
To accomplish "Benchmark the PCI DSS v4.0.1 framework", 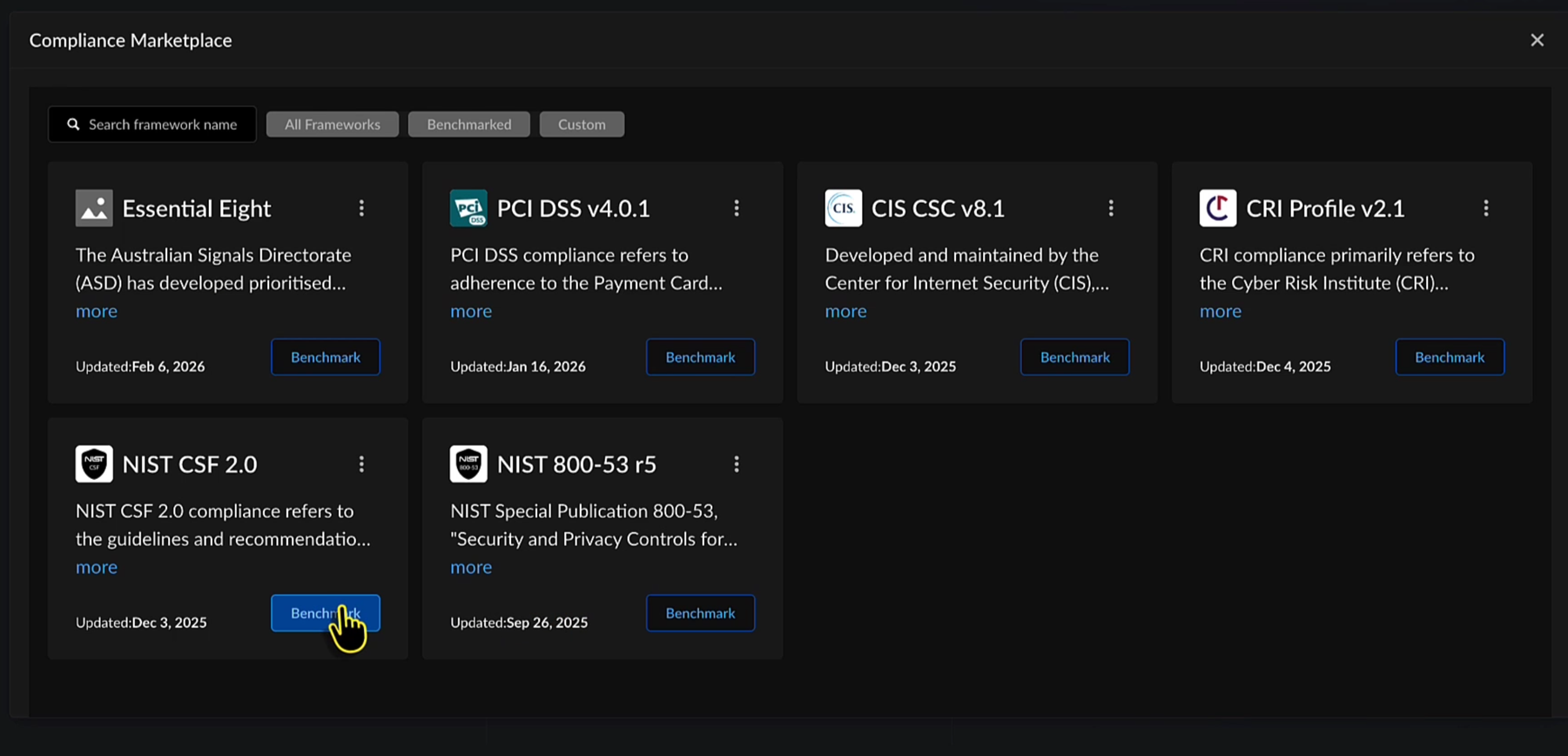I will click(700, 357).
